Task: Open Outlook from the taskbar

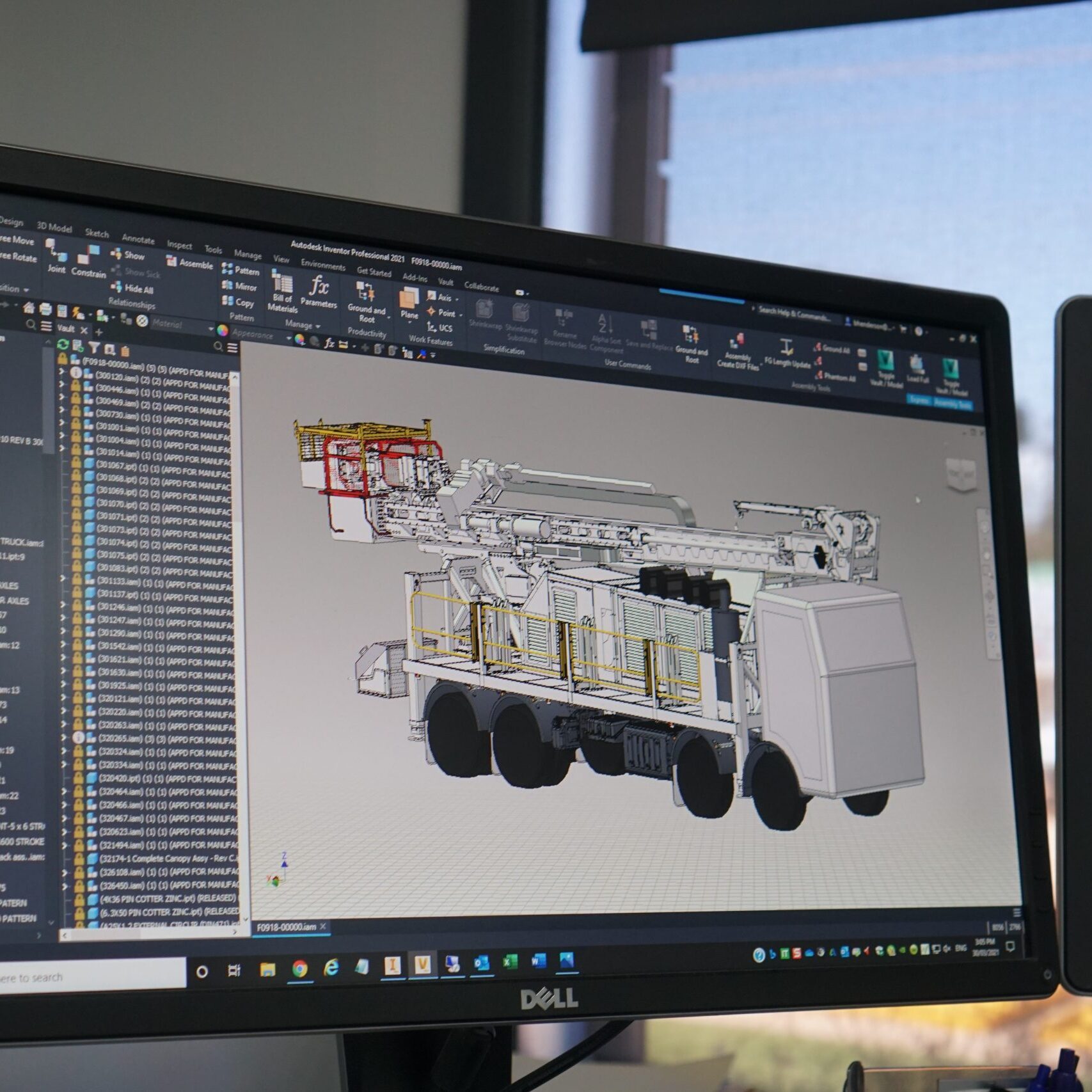Action: 481,963
